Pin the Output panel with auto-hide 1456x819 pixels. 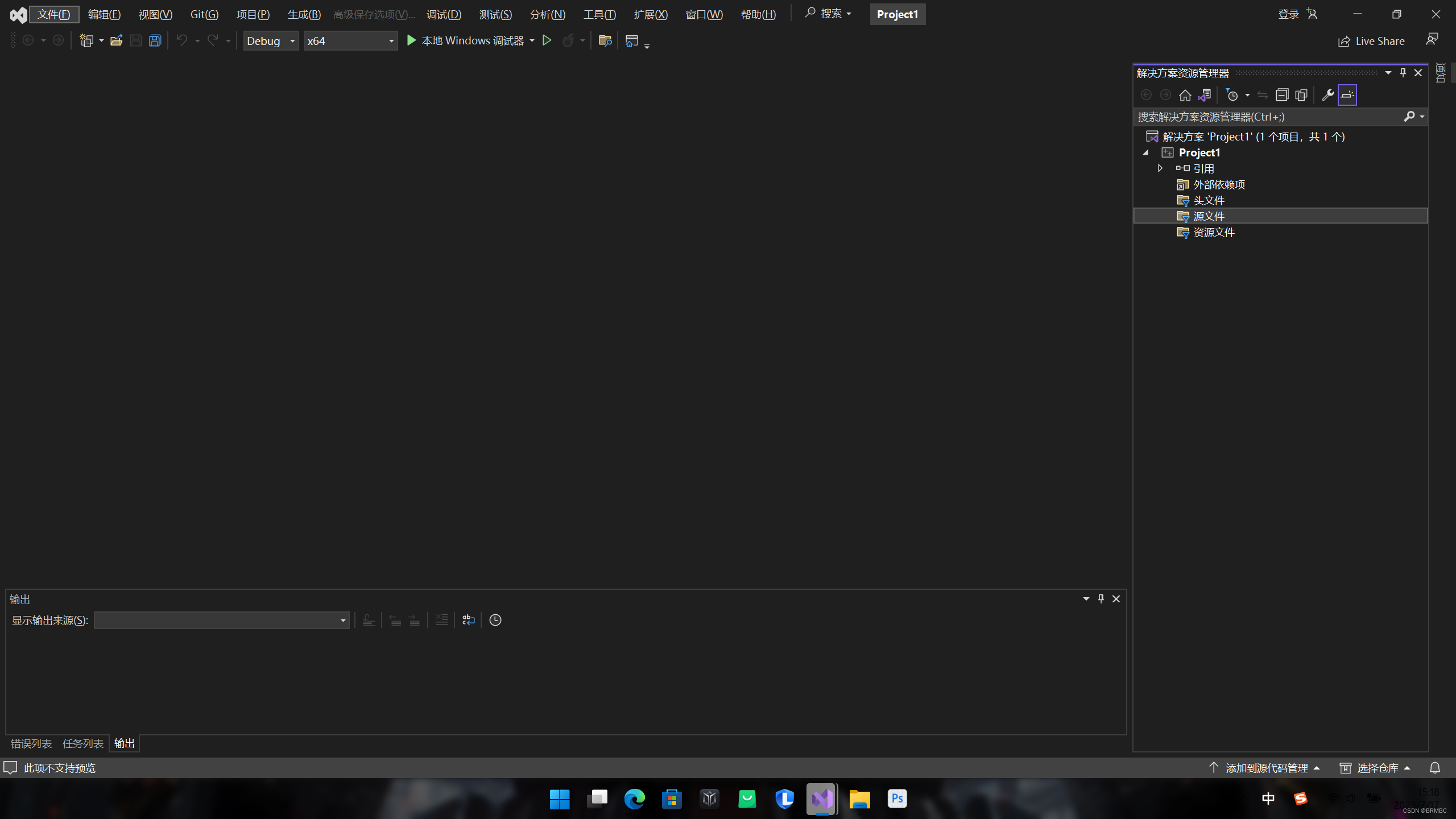point(1101,599)
